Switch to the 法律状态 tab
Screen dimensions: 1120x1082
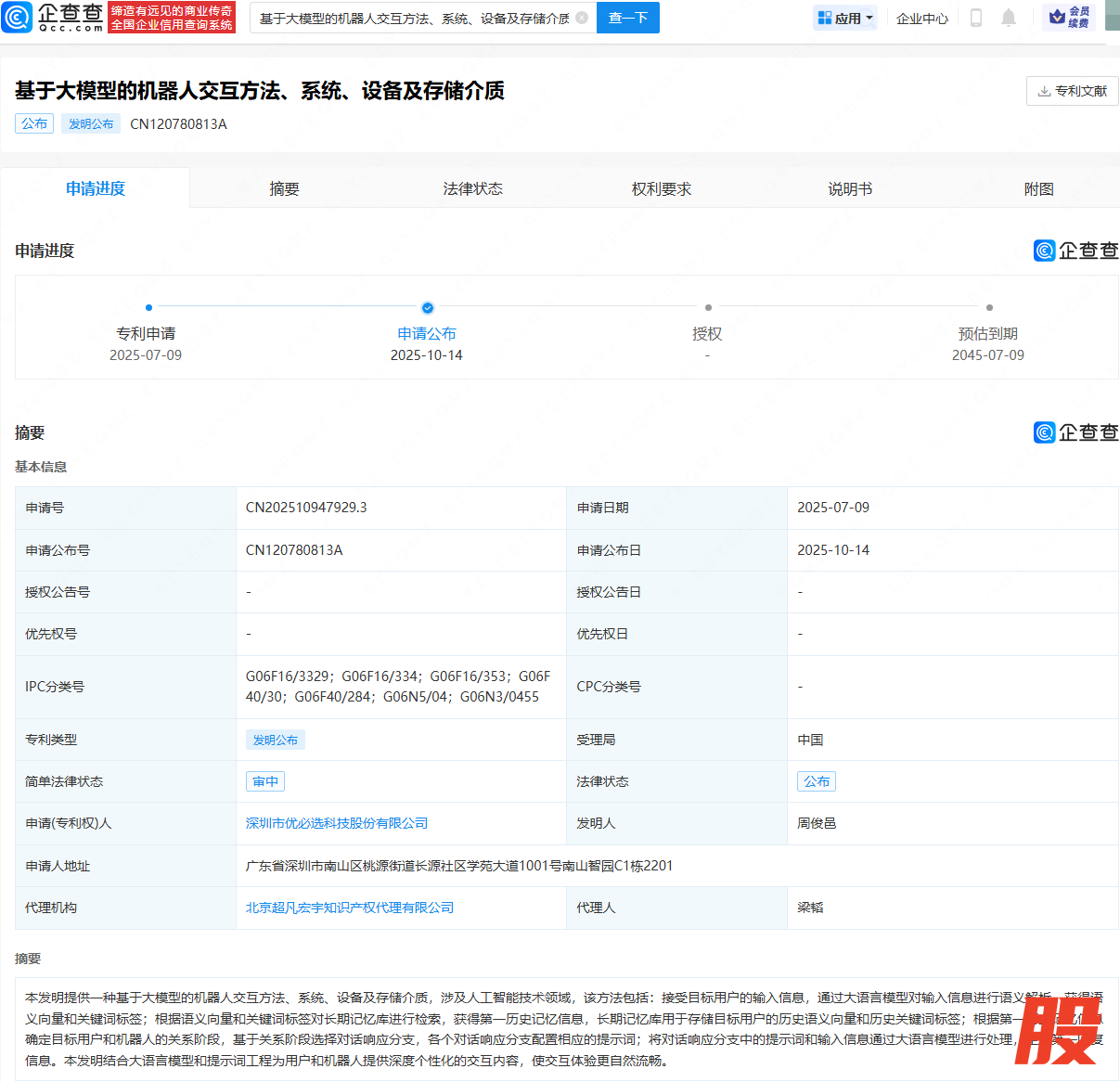[x=472, y=188]
